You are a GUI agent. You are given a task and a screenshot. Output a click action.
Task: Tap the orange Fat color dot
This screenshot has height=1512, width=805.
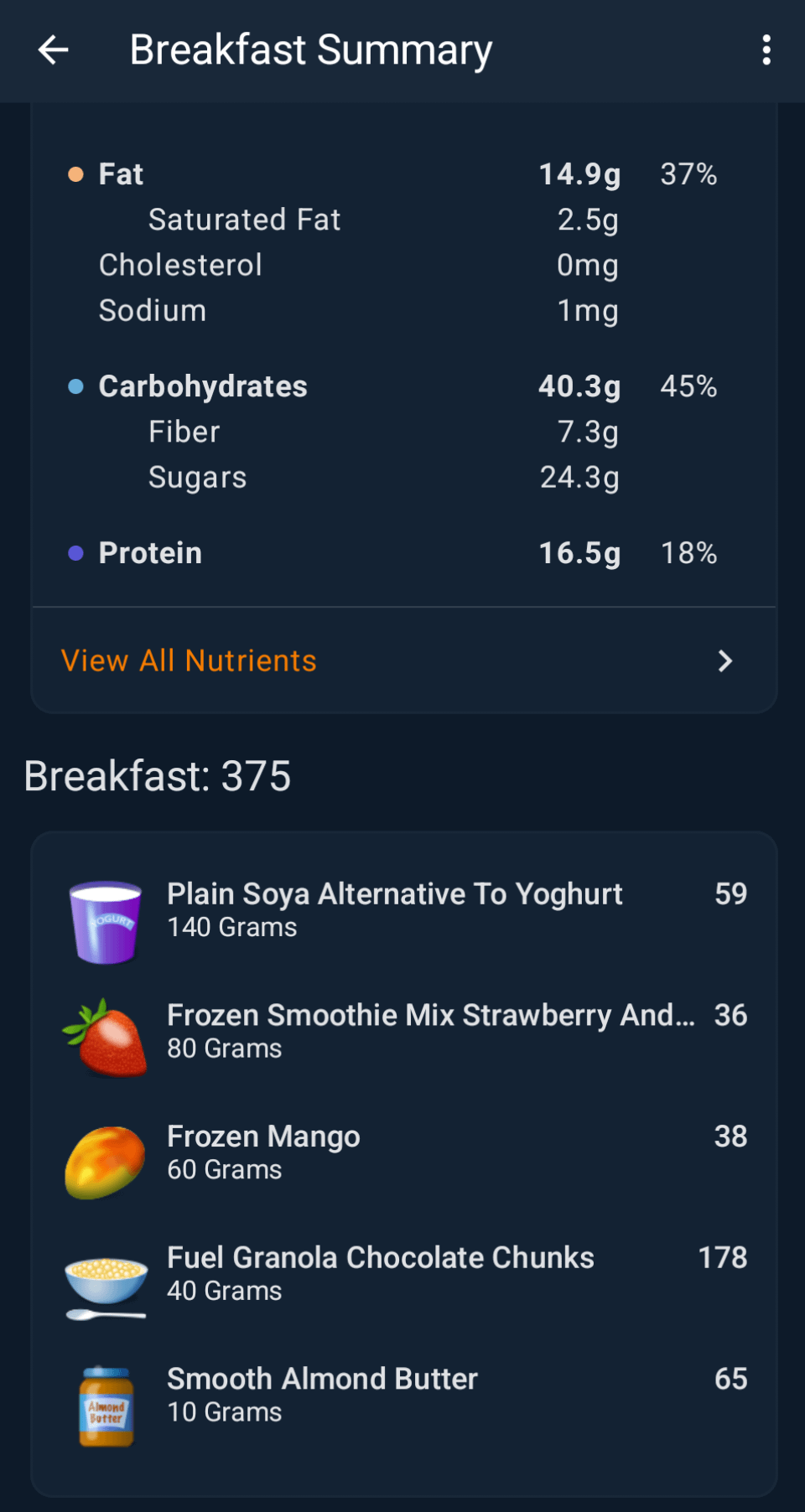coord(75,174)
